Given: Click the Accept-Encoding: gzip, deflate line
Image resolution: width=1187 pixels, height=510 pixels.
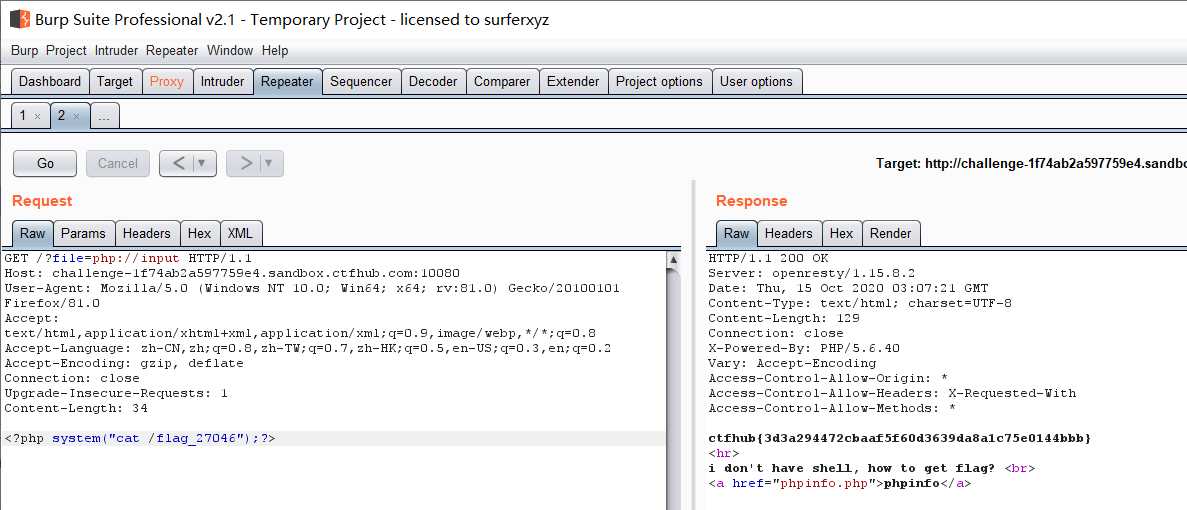Looking at the screenshot, I should [x=124, y=363].
